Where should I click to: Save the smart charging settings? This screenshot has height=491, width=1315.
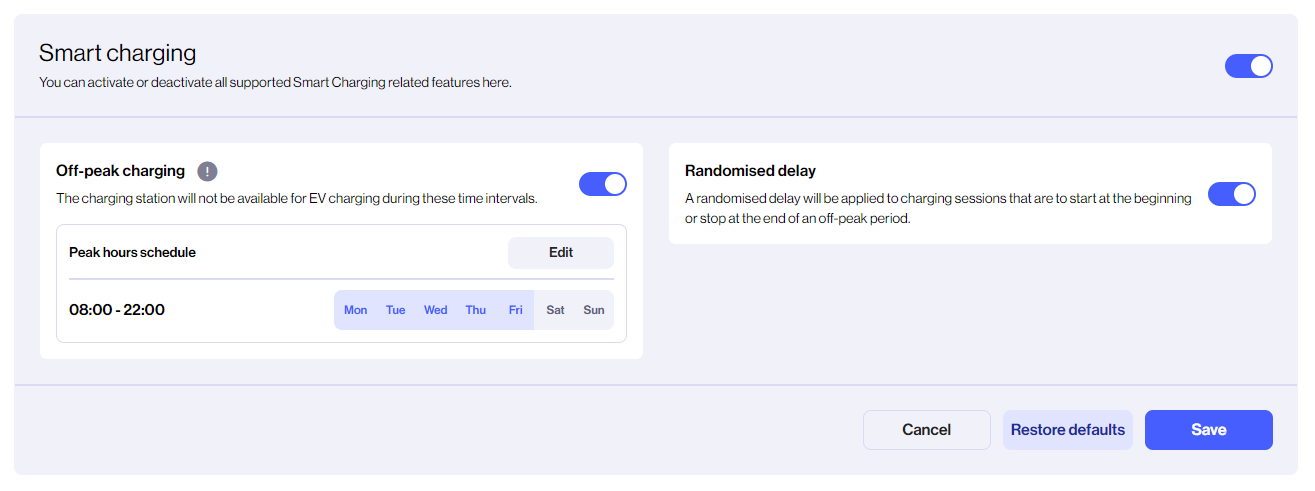tap(1208, 430)
